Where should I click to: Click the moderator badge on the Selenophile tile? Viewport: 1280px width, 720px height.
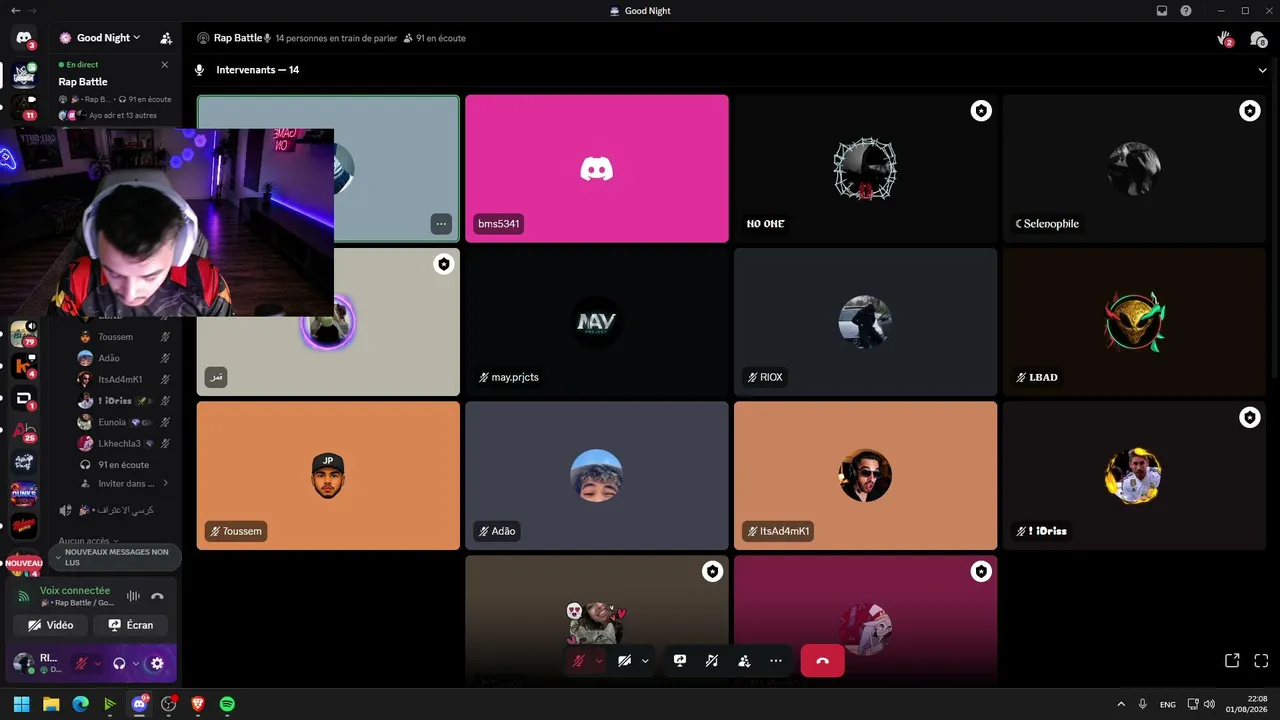[x=1250, y=111]
